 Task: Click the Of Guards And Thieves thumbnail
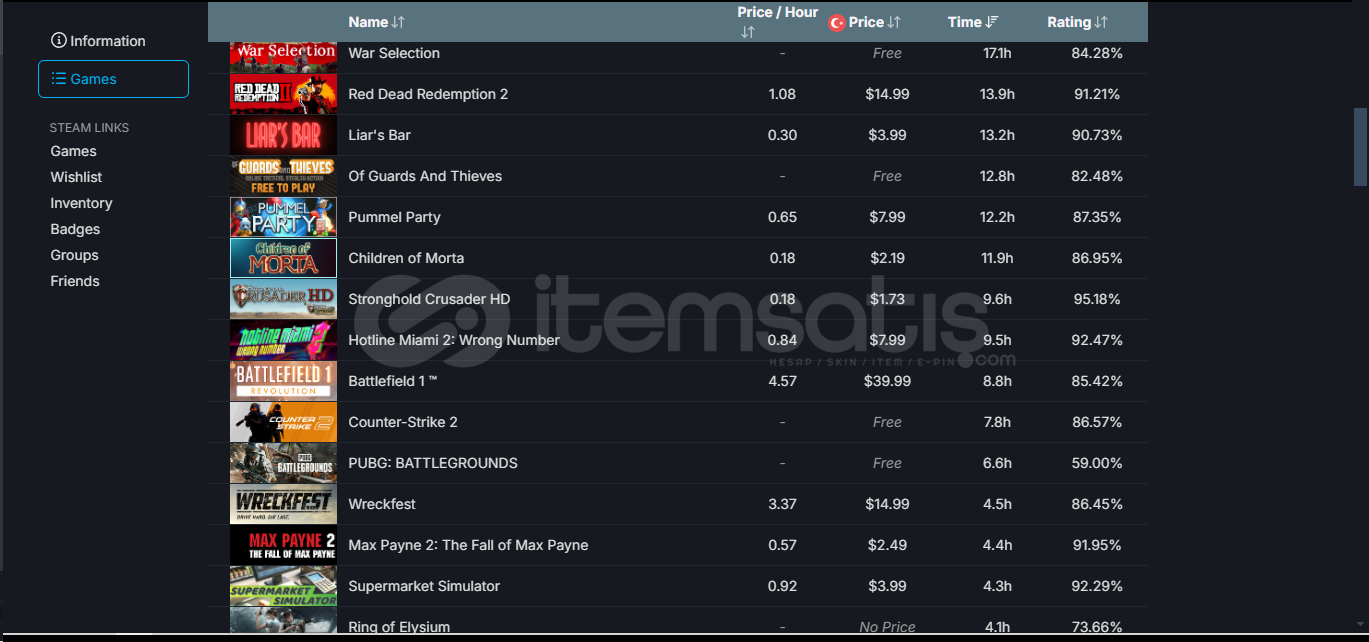(x=283, y=176)
